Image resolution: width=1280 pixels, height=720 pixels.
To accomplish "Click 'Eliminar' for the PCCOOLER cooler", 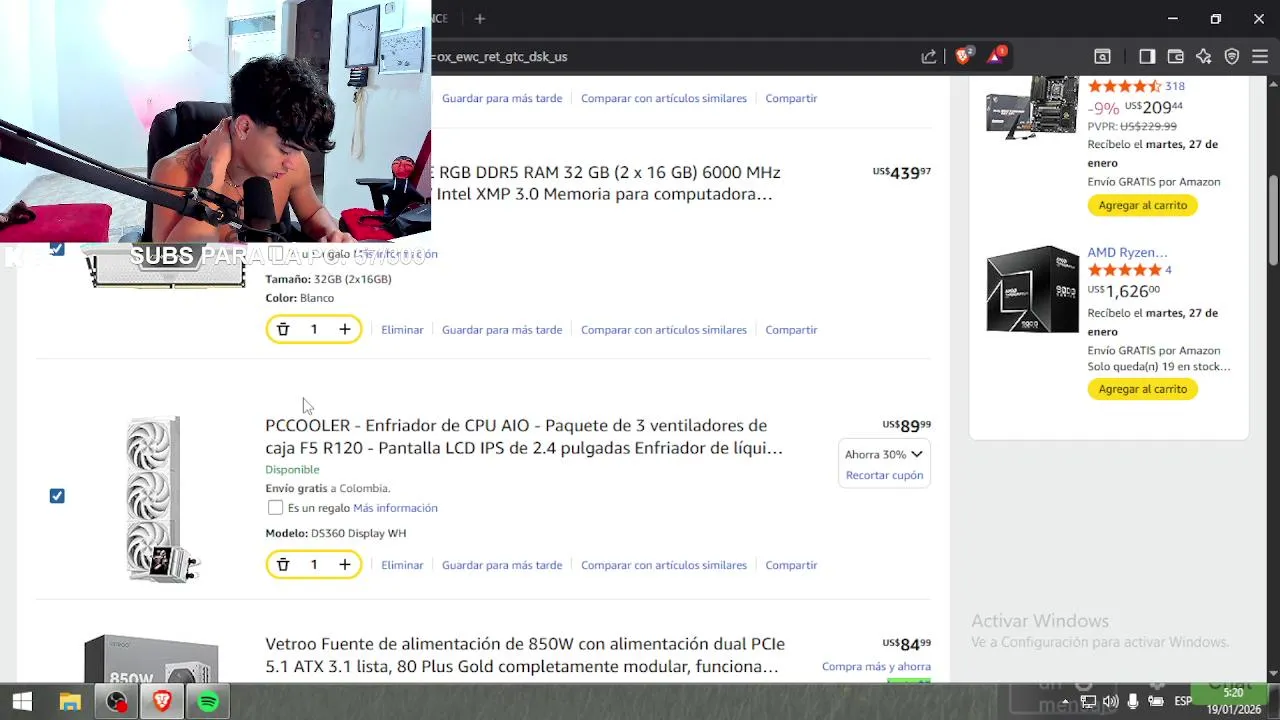I will tap(402, 565).
